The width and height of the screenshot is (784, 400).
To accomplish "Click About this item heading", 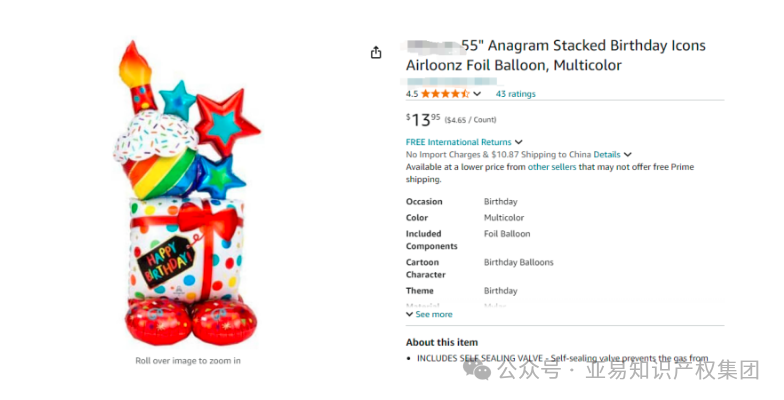I will click(442, 342).
